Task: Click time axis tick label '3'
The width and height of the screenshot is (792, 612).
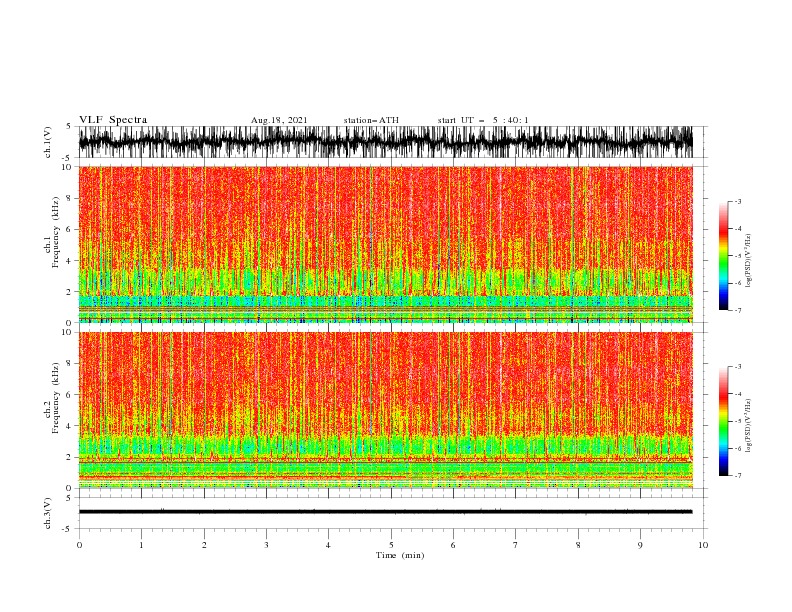Action: (266, 545)
